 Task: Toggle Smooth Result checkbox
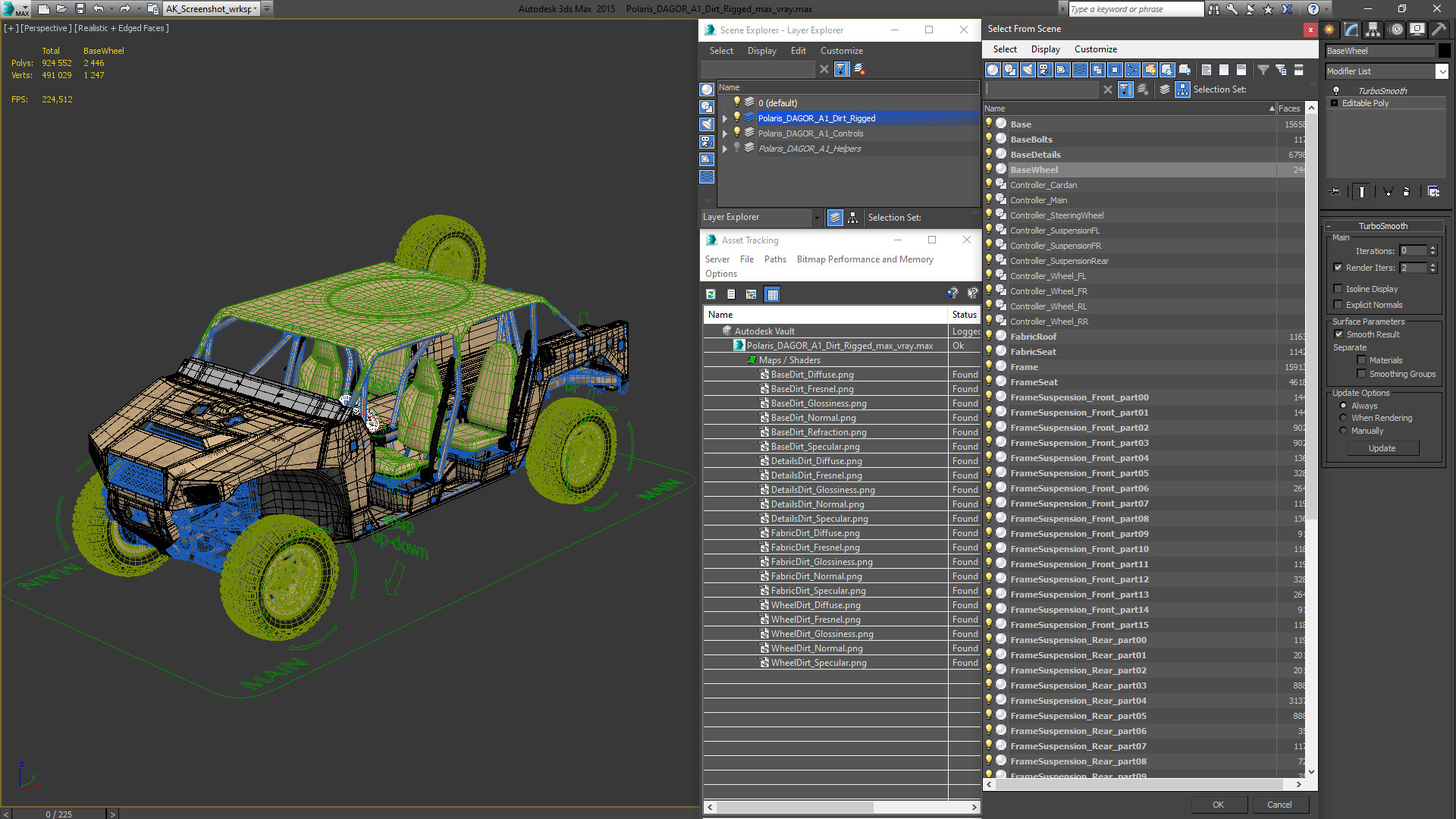(x=1338, y=334)
